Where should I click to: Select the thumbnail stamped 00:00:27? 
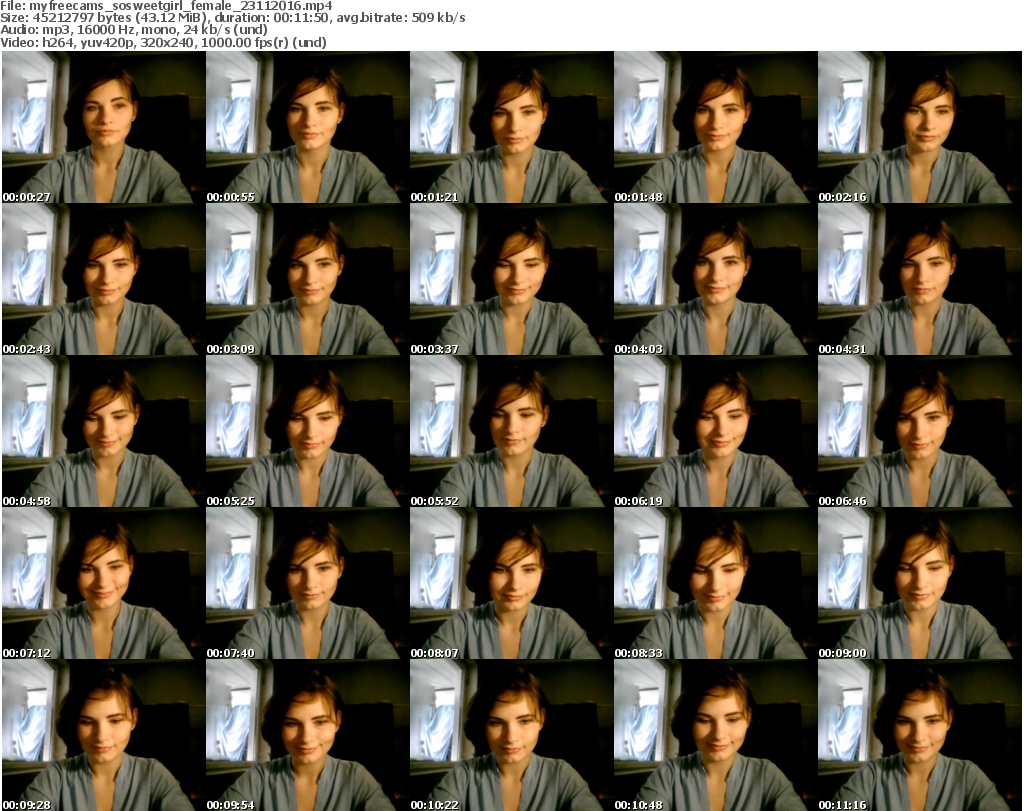tap(103, 127)
